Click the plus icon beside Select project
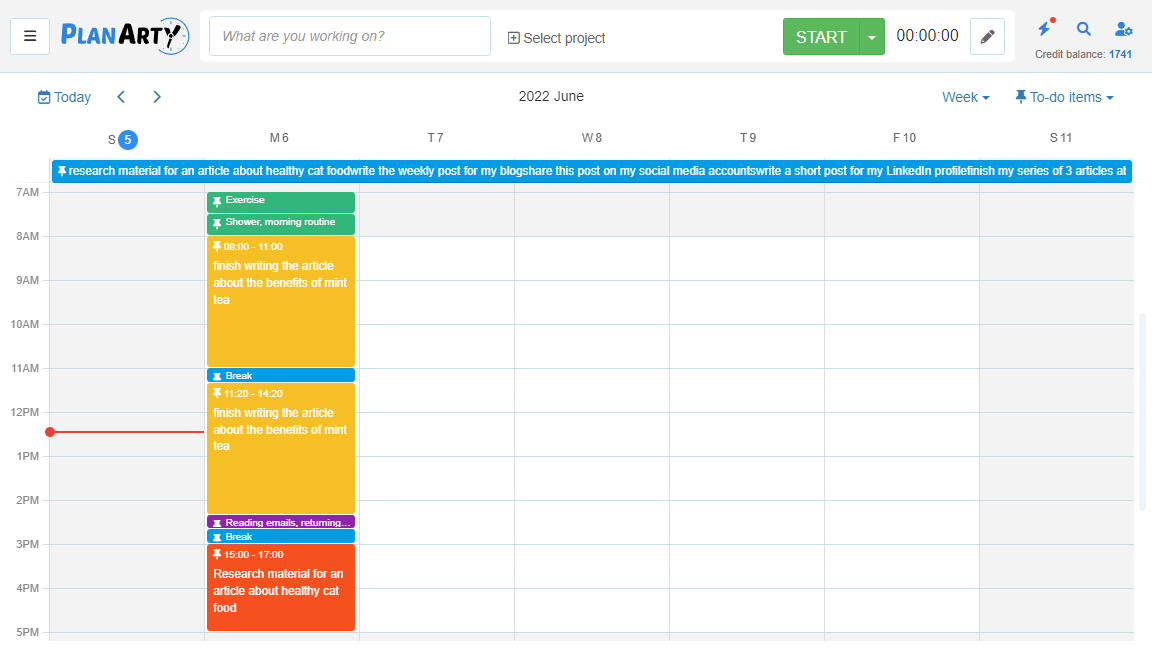The height and width of the screenshot is (647, 1152). tap(514, 37)
